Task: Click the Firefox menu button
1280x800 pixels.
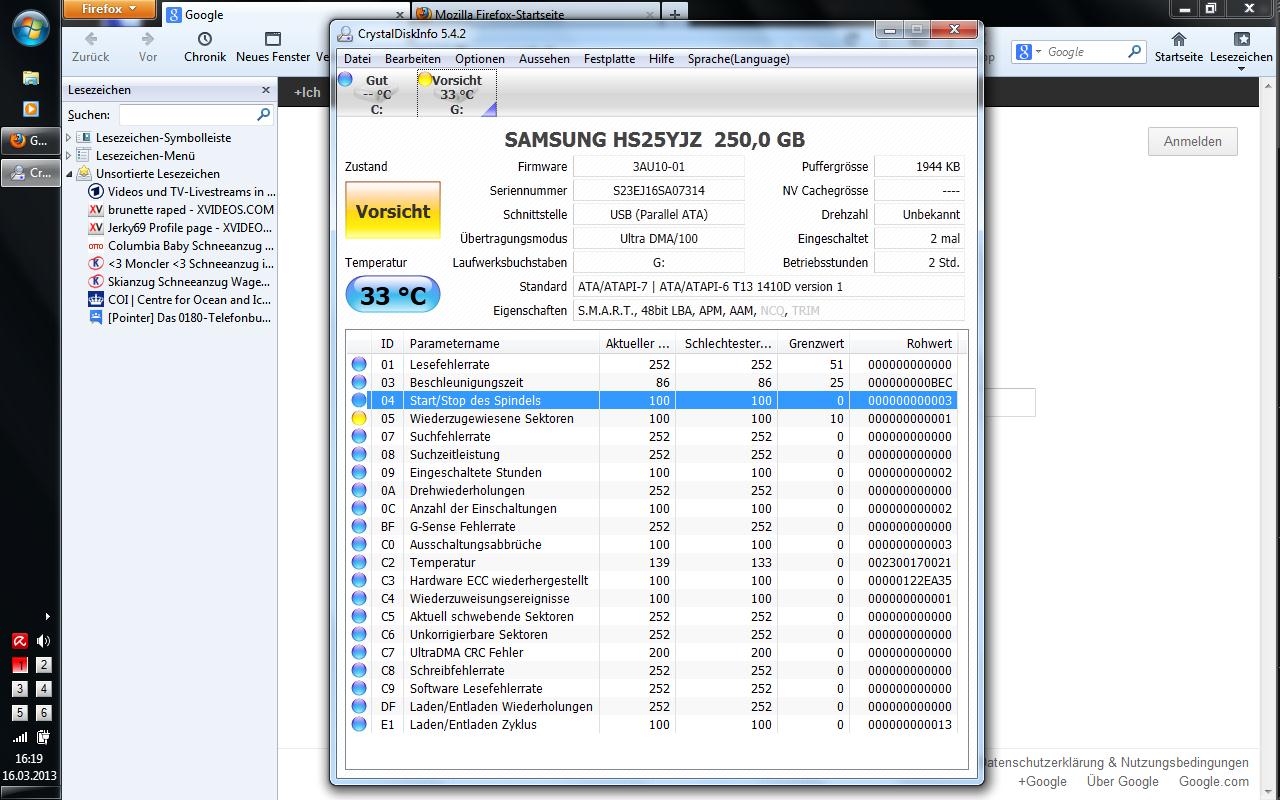Action: click(110, 9)
